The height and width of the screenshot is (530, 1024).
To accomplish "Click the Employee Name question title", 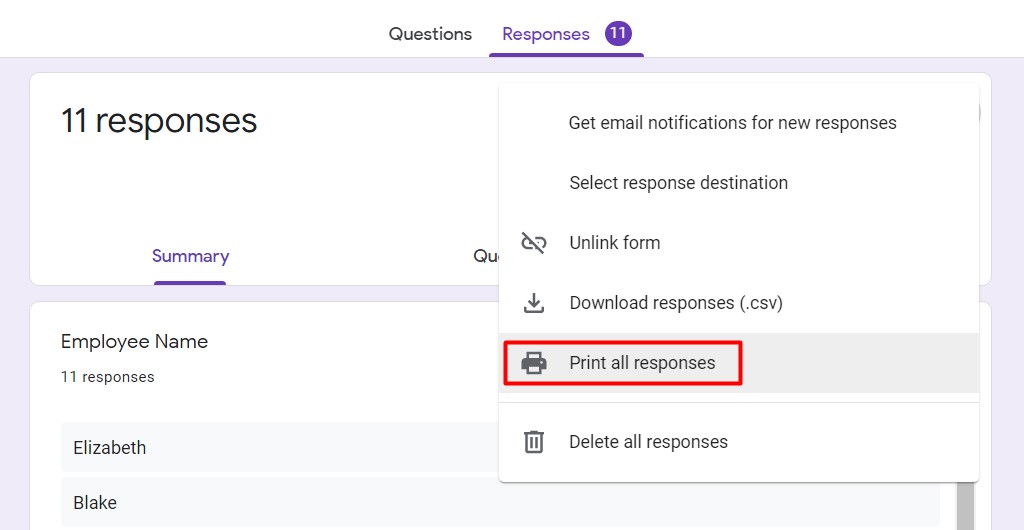I will [x=134, y=342].
